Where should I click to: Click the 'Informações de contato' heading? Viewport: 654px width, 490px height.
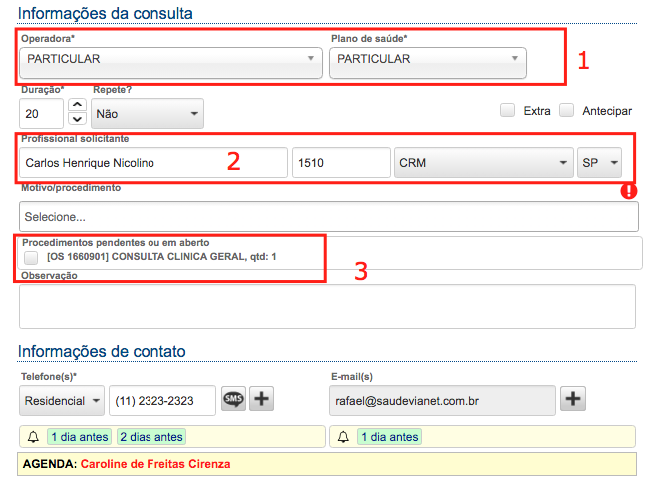coord(102,352)
